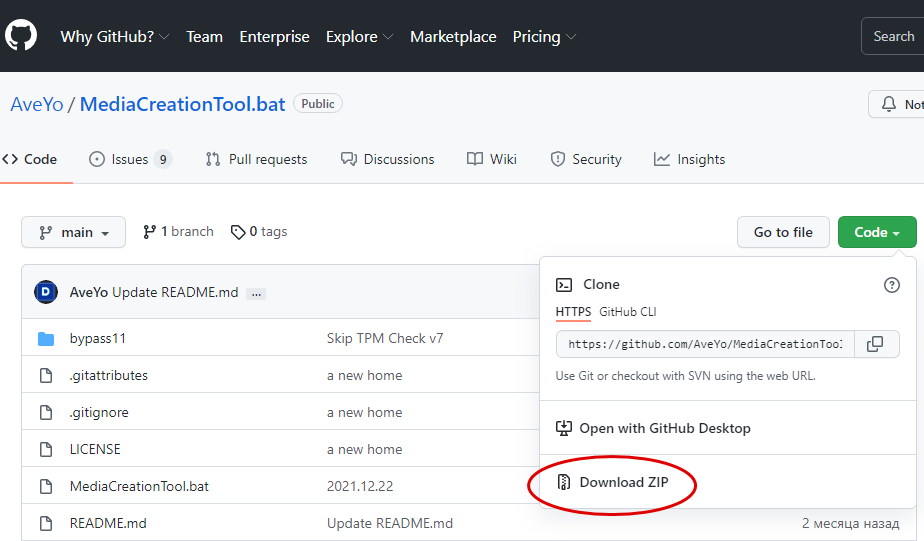Expand the Why GitHub? menu
The width and height of the screenshot is (924, 541).
pyautogui.click(x=114, y=37)
